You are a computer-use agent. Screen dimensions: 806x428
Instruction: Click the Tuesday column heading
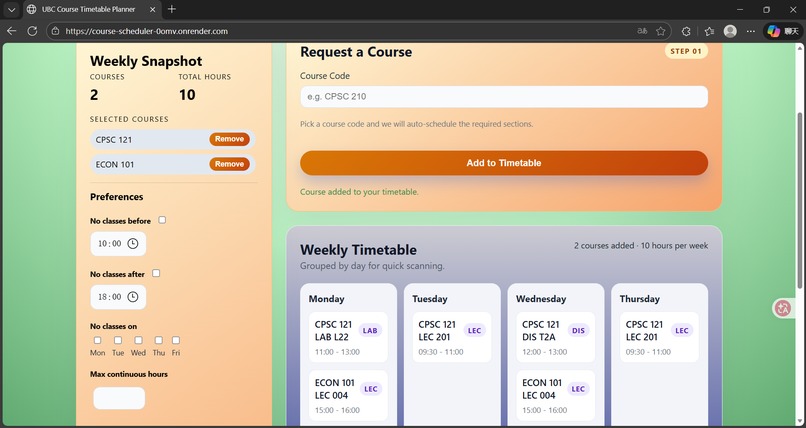[430, 299]
